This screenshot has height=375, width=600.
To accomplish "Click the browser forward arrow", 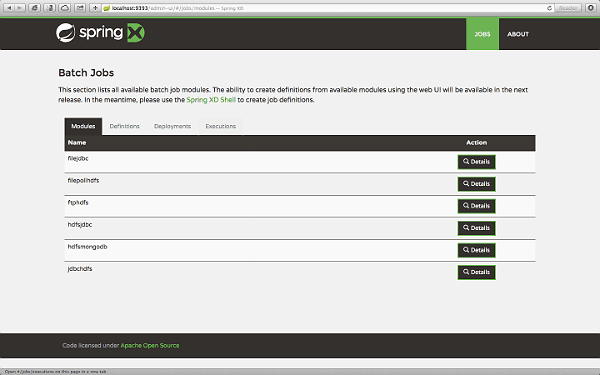I will 20,8.
